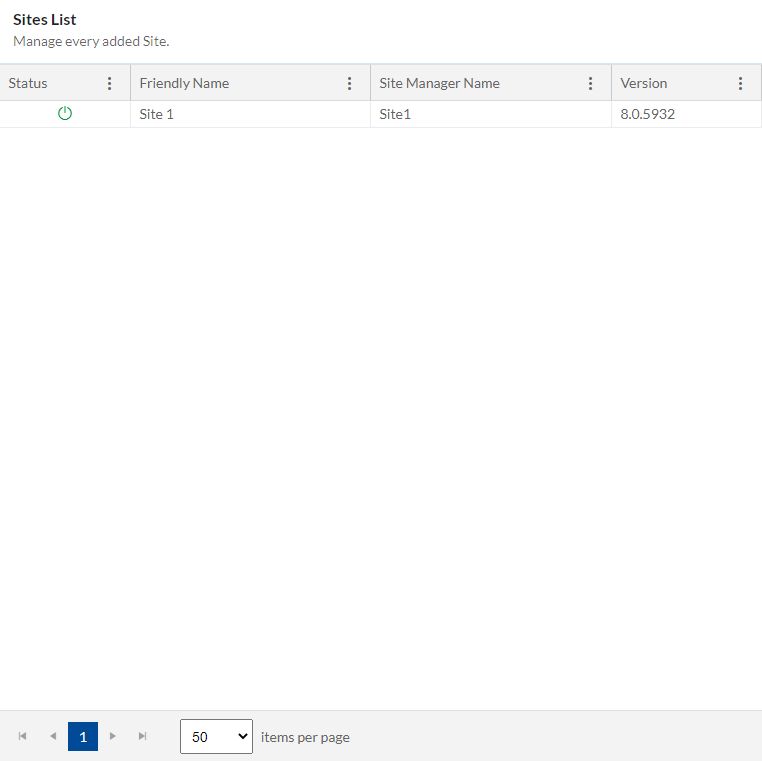Sort by the Version column header
Screen dimensions: 762x761
pyautogui.click(x=643, y=84)
